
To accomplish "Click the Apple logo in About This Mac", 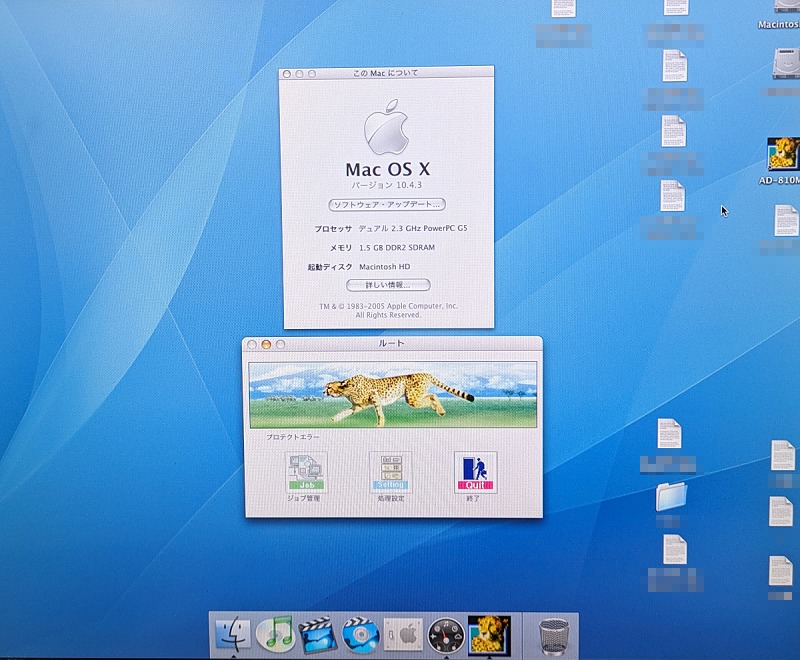I will (387, 128).
